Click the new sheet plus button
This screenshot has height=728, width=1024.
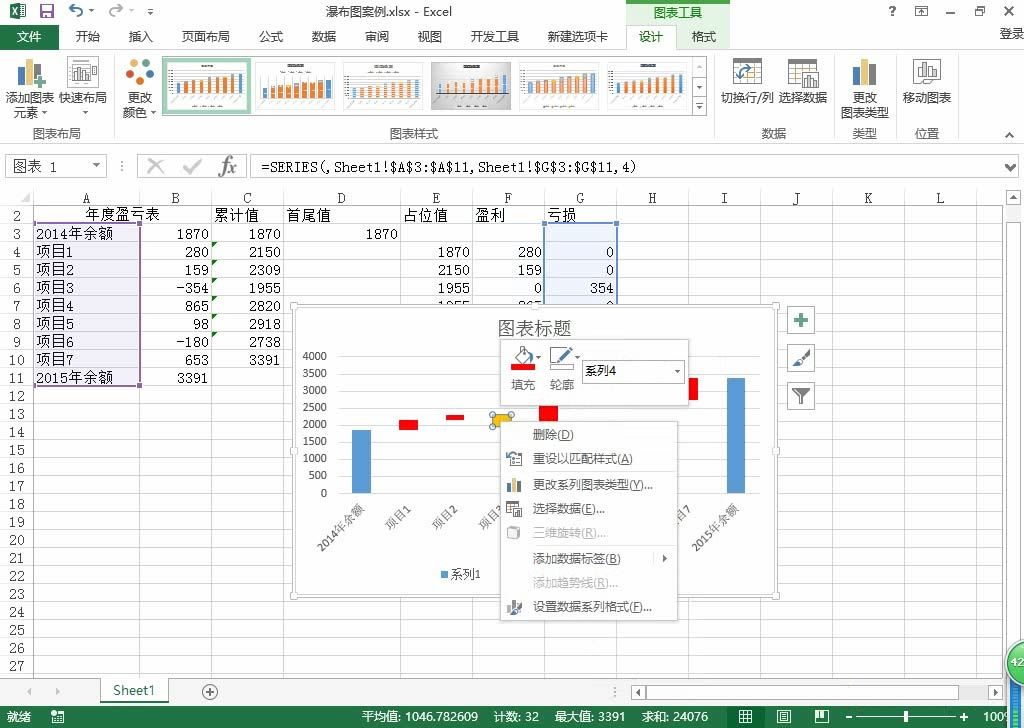point(210,692)
